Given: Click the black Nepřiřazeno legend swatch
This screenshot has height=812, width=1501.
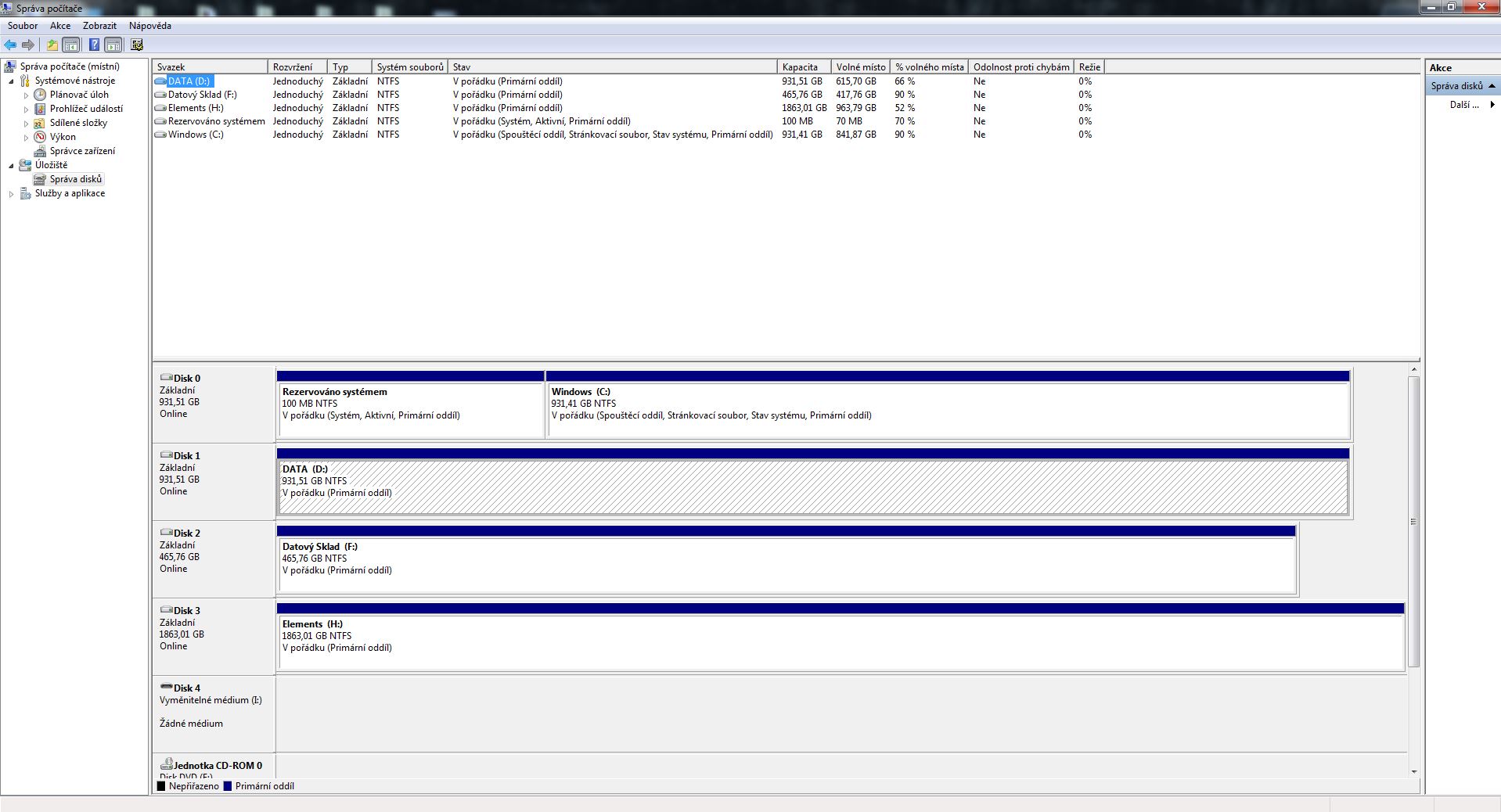Looking at the screenshot, I should click(161, 786).
